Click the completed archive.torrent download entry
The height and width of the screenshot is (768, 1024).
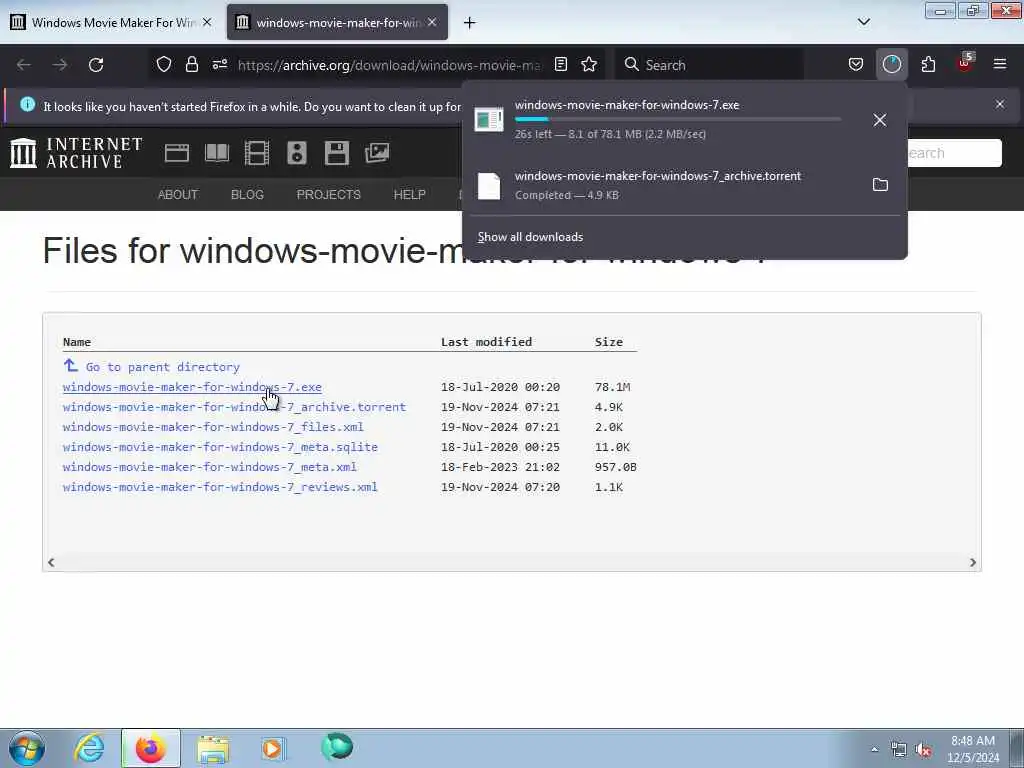(x=684, y=185)
